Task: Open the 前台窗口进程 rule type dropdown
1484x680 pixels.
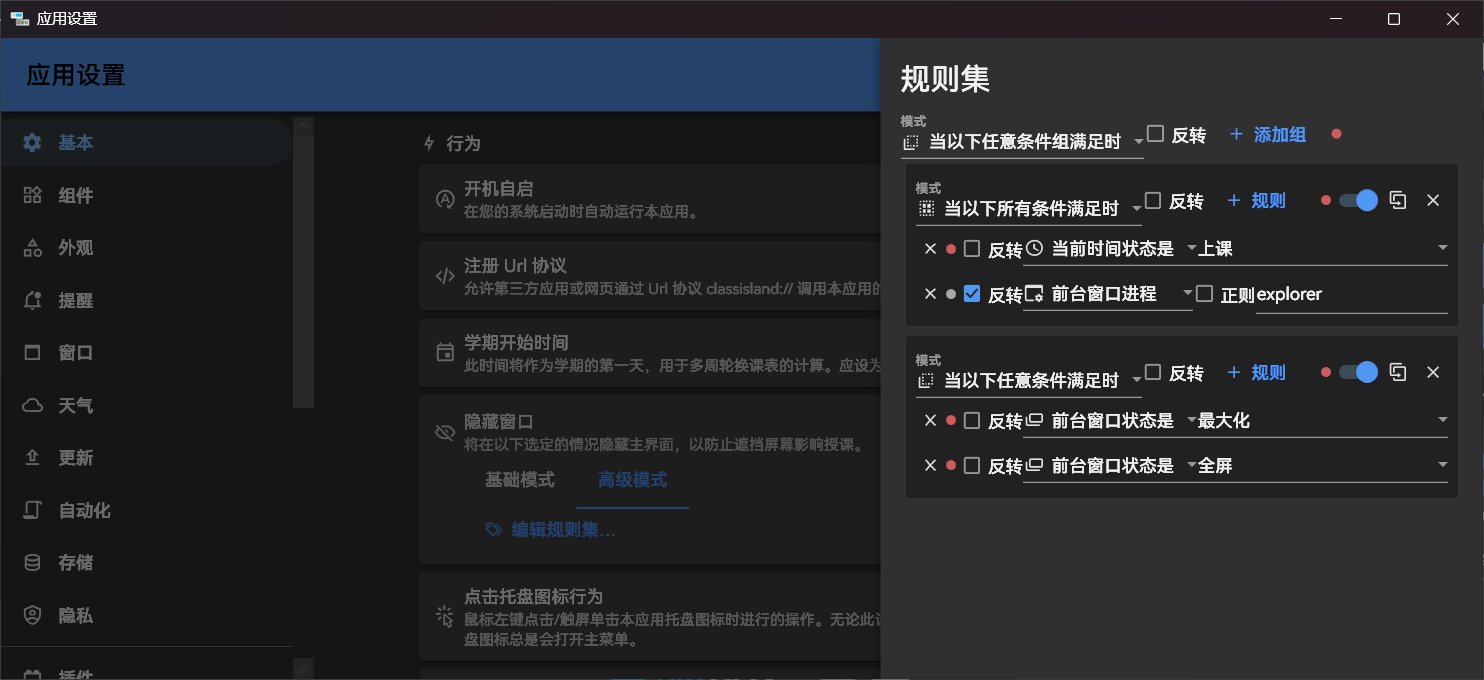Action: tap(1108, 294)
